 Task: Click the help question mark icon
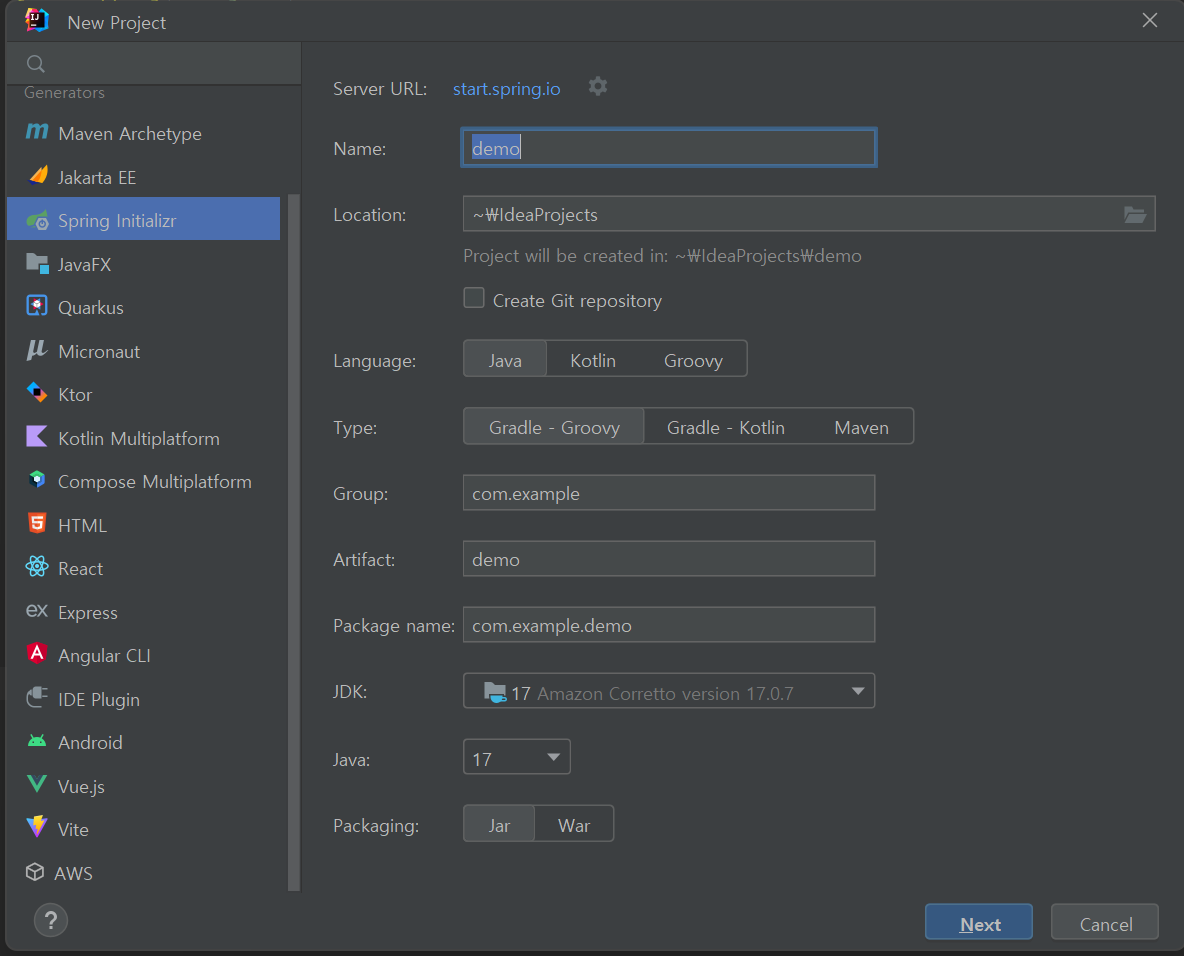(x=51, y=921)
